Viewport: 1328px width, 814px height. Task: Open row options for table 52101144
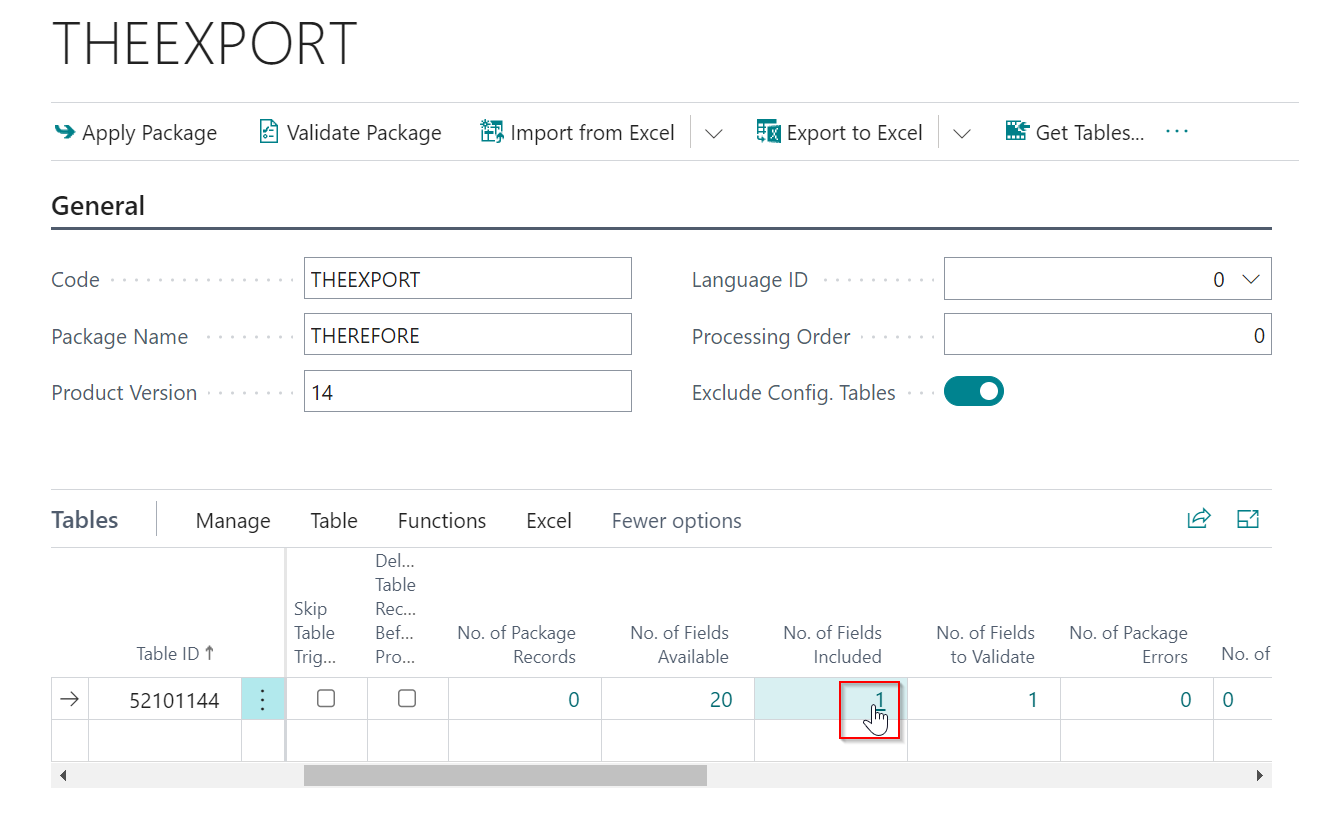click(263, 699)
